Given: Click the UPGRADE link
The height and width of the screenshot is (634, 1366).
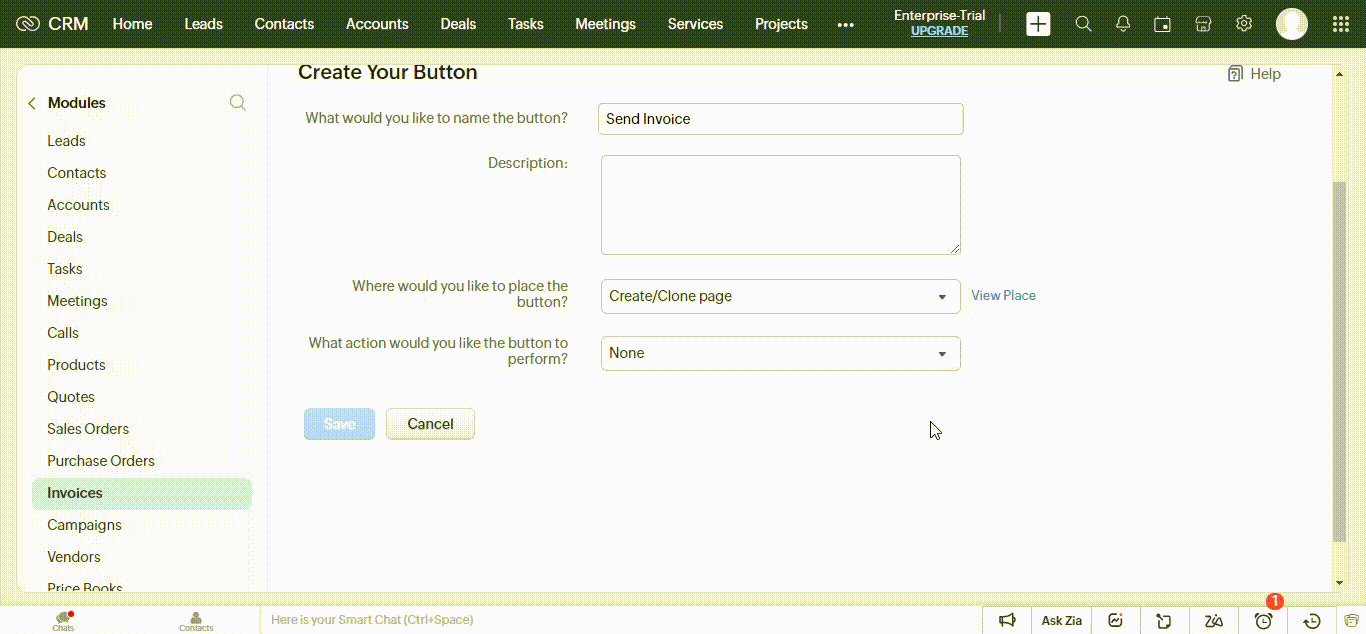Looking at the screenshot, I should [x=939, y=31].
